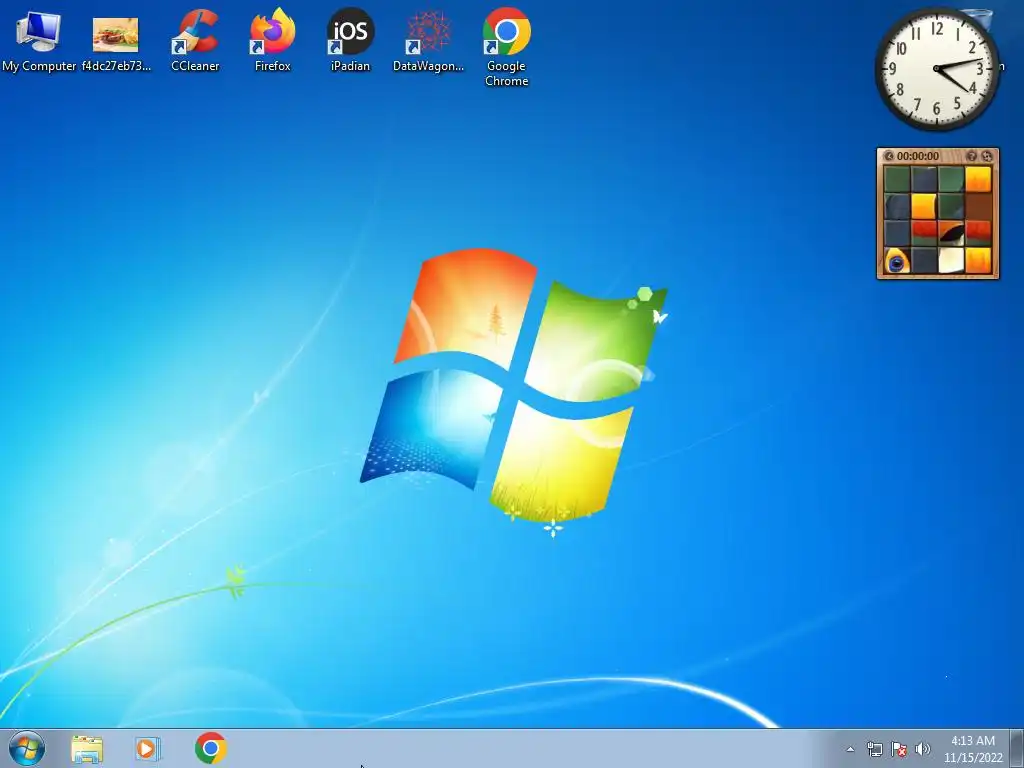Click the Show desktop button on taskbar edge
Image resolution: width=1024 pixels, height=768 pixels.
1017,748
